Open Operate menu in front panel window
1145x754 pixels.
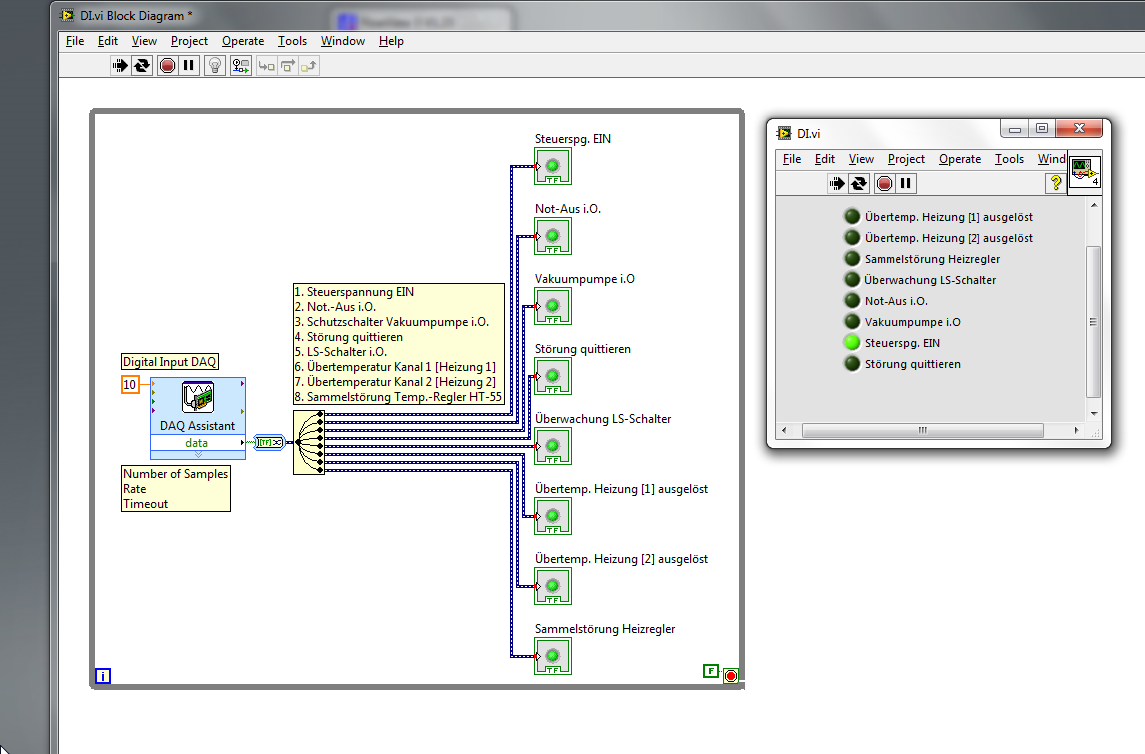tap(959, 159)
